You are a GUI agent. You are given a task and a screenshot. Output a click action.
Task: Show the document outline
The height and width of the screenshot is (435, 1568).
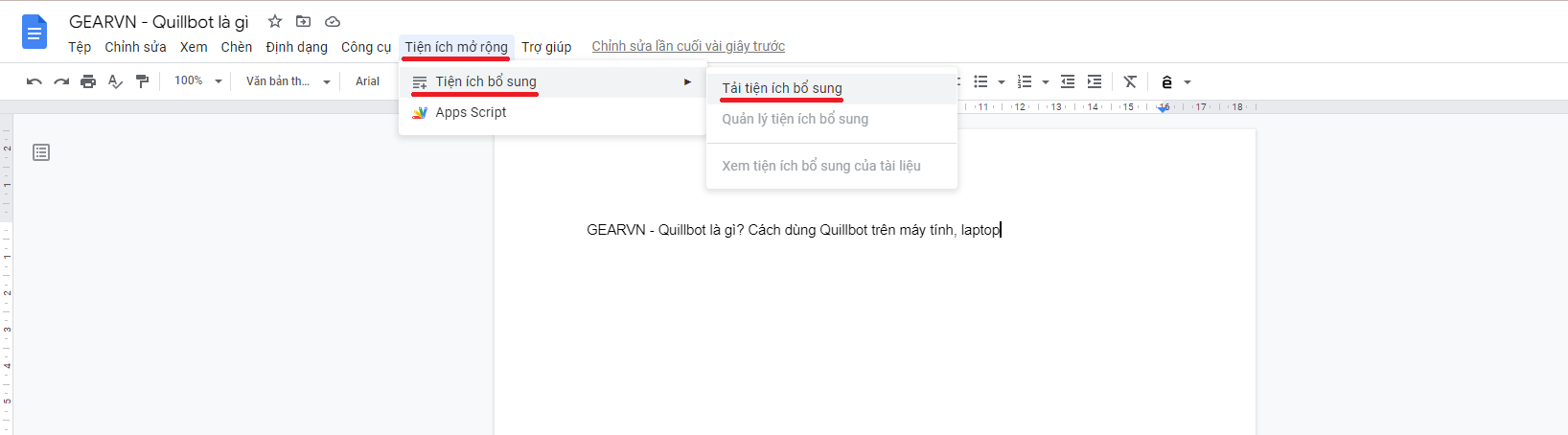[x=41, y=152]
